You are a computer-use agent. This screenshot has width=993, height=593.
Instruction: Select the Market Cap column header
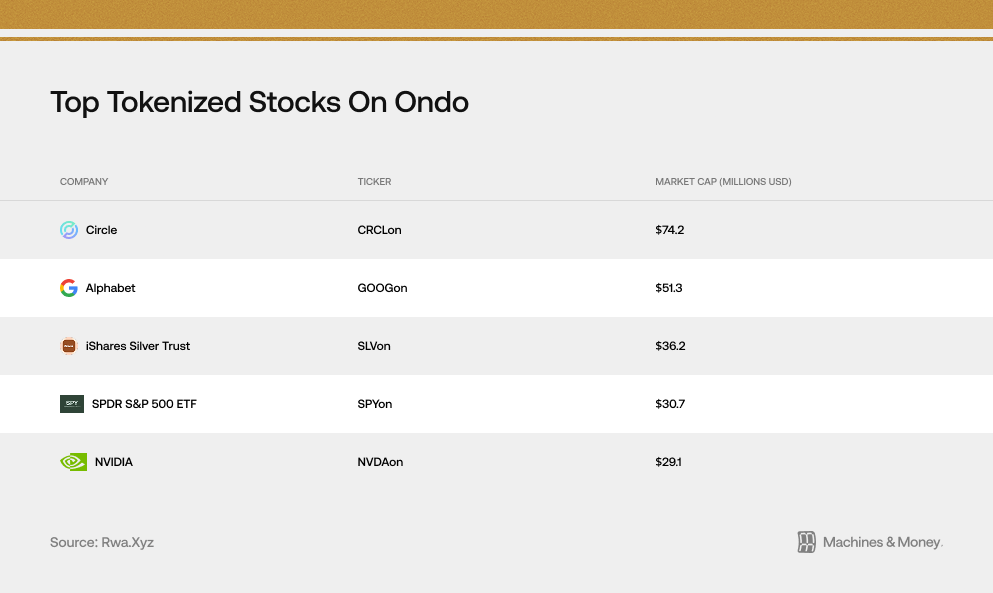point(723,182)
